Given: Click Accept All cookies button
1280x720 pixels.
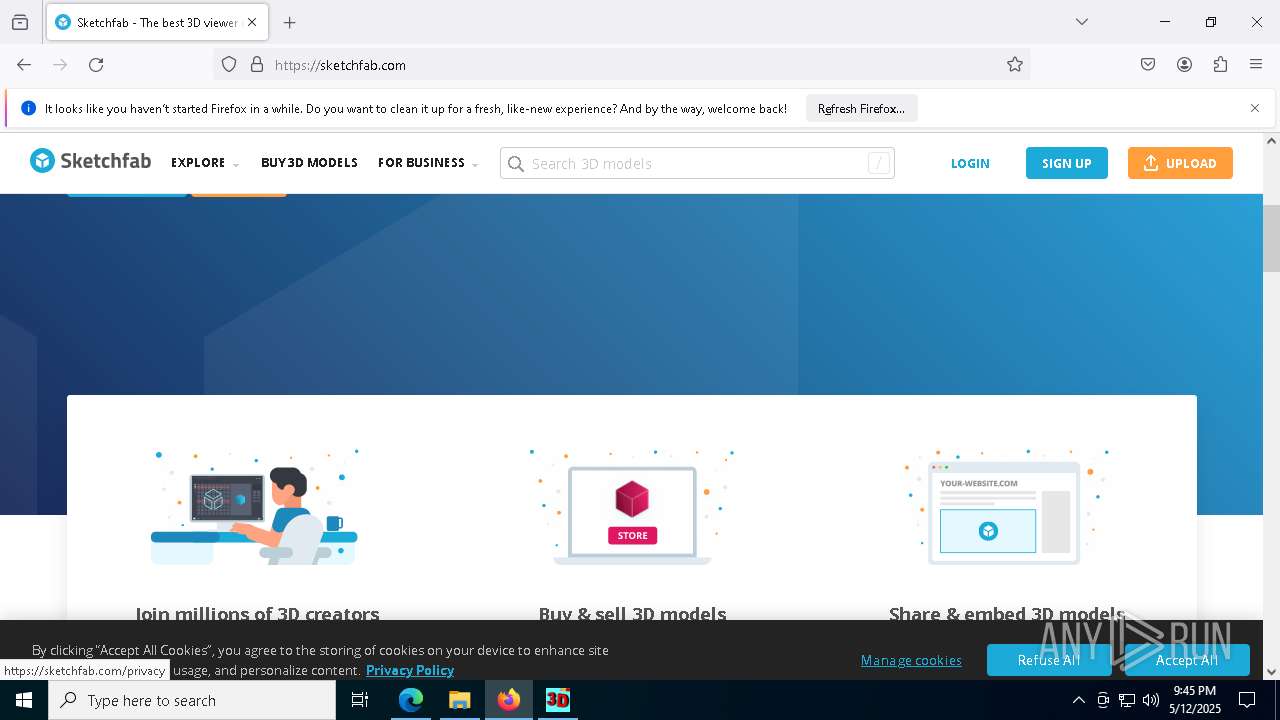Looking at the screenshot, I should tap(1187, 660).
